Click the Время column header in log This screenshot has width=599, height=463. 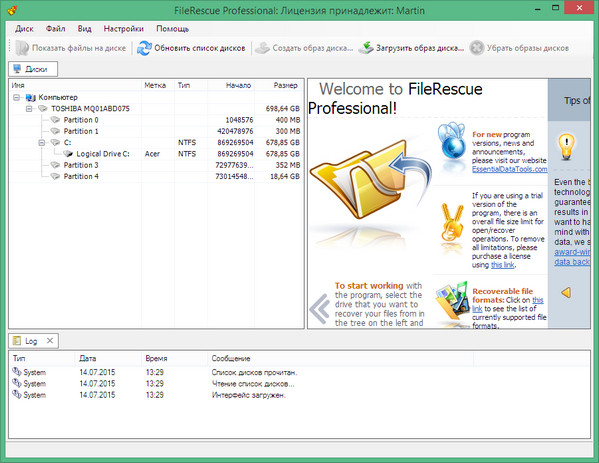click(x=175, y=358)
